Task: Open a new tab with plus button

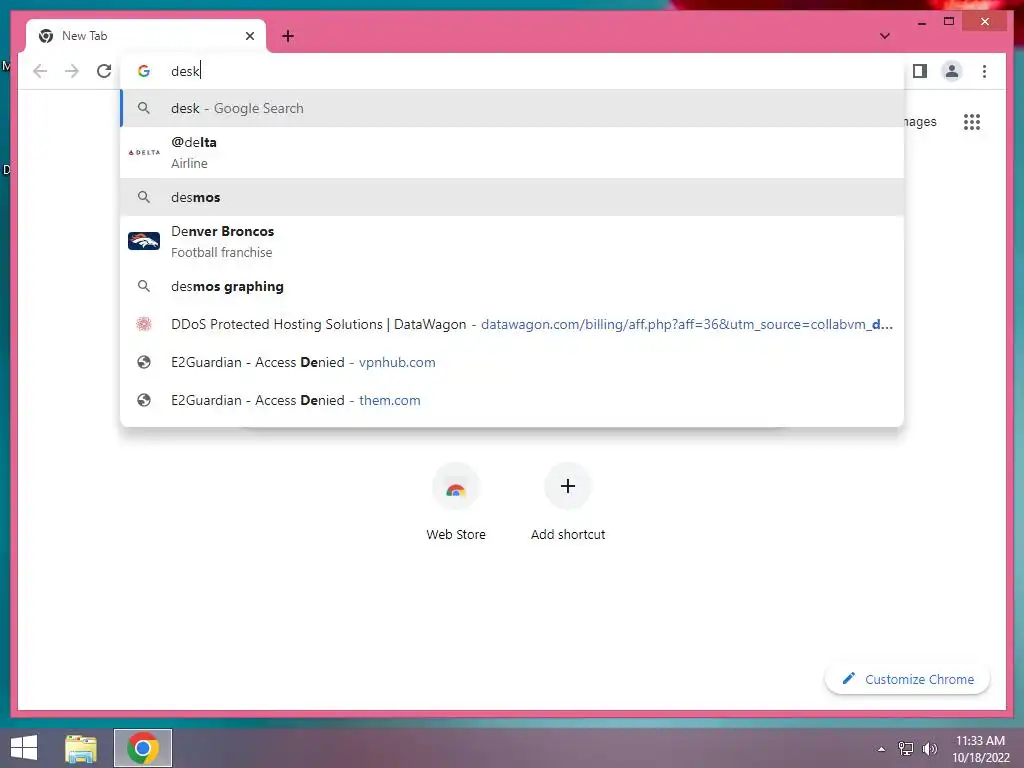Action: pos(288,36)
